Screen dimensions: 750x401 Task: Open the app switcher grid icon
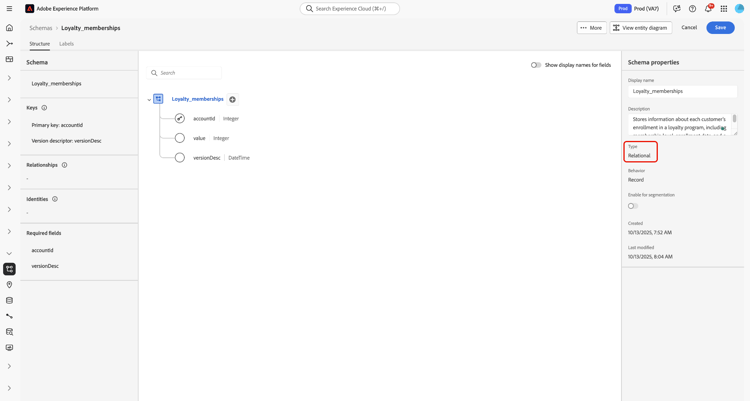point(724,9)
